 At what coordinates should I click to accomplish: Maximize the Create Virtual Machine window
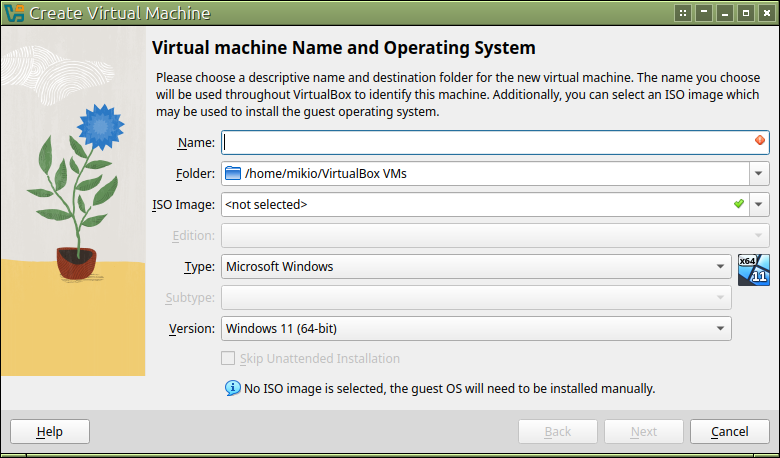pos(746,13)
